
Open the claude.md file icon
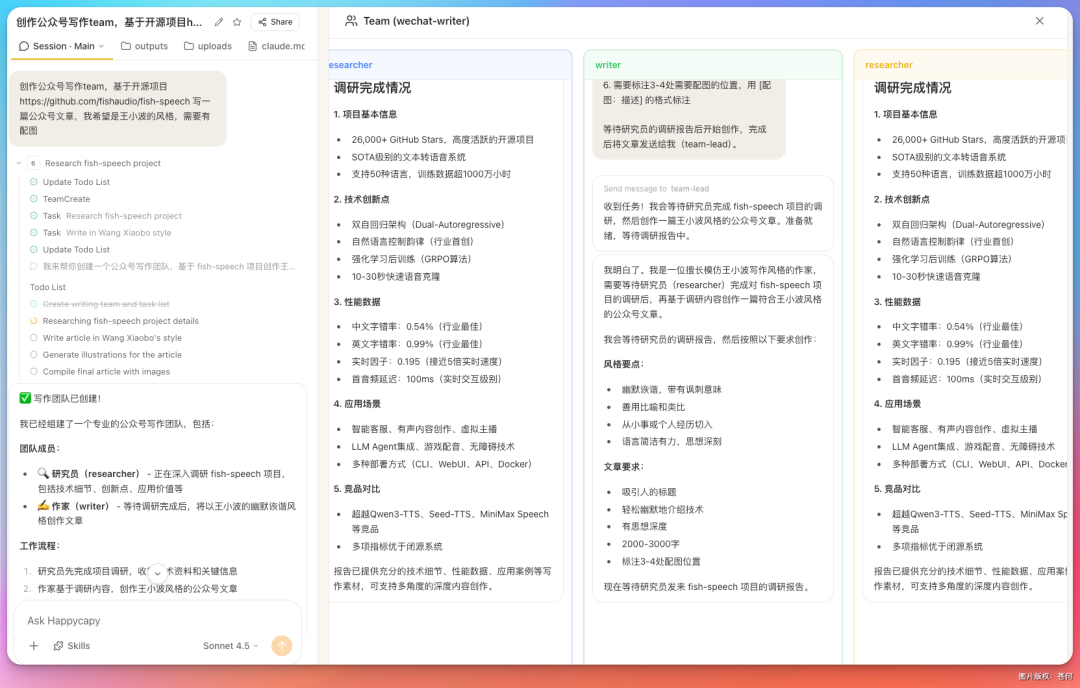pos(253,45)
